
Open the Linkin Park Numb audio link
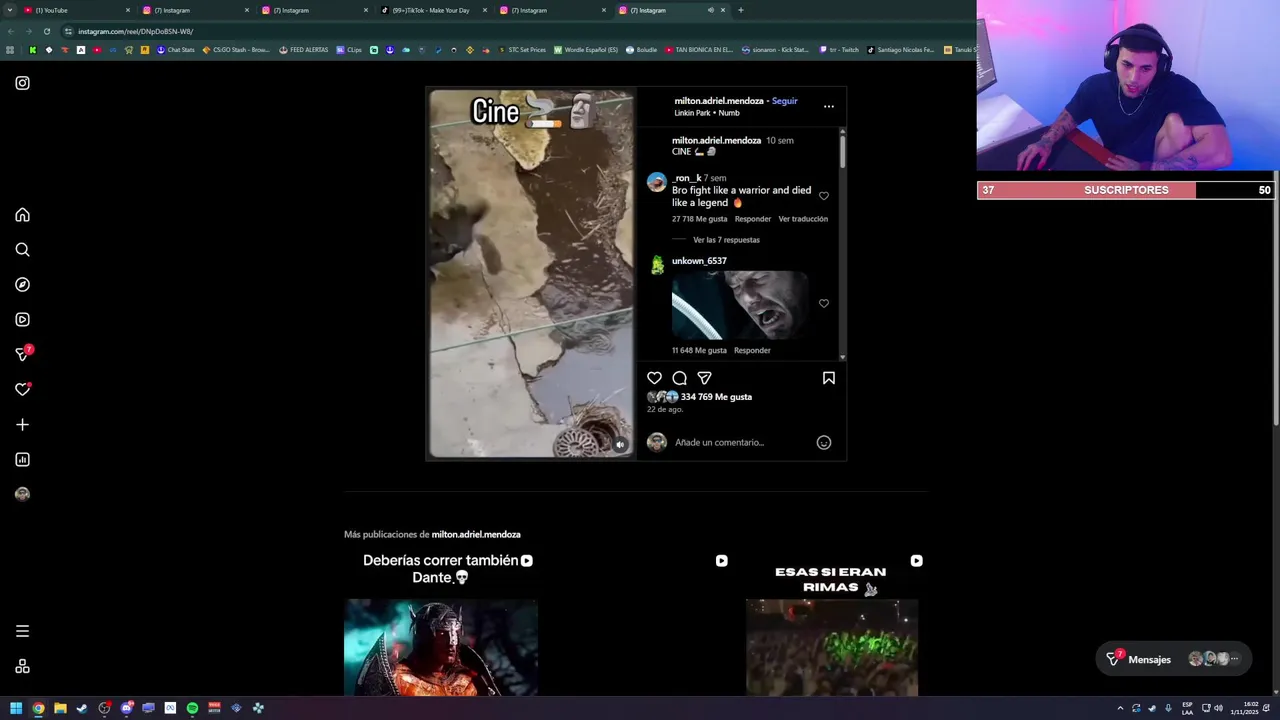(x=707, y=113)
